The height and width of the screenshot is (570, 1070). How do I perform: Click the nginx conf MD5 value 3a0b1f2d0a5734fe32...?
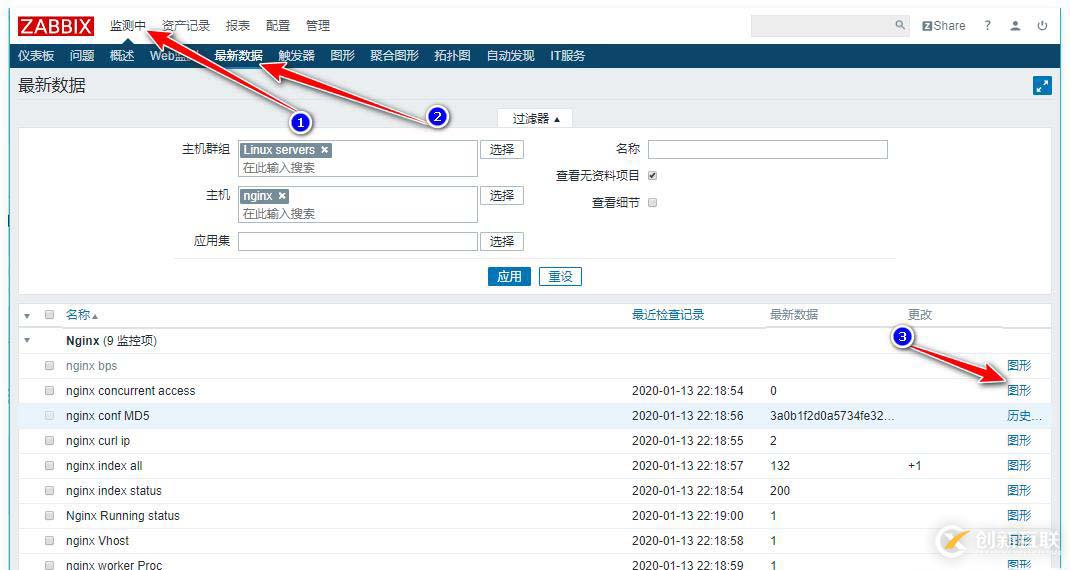tap(832, 416)
